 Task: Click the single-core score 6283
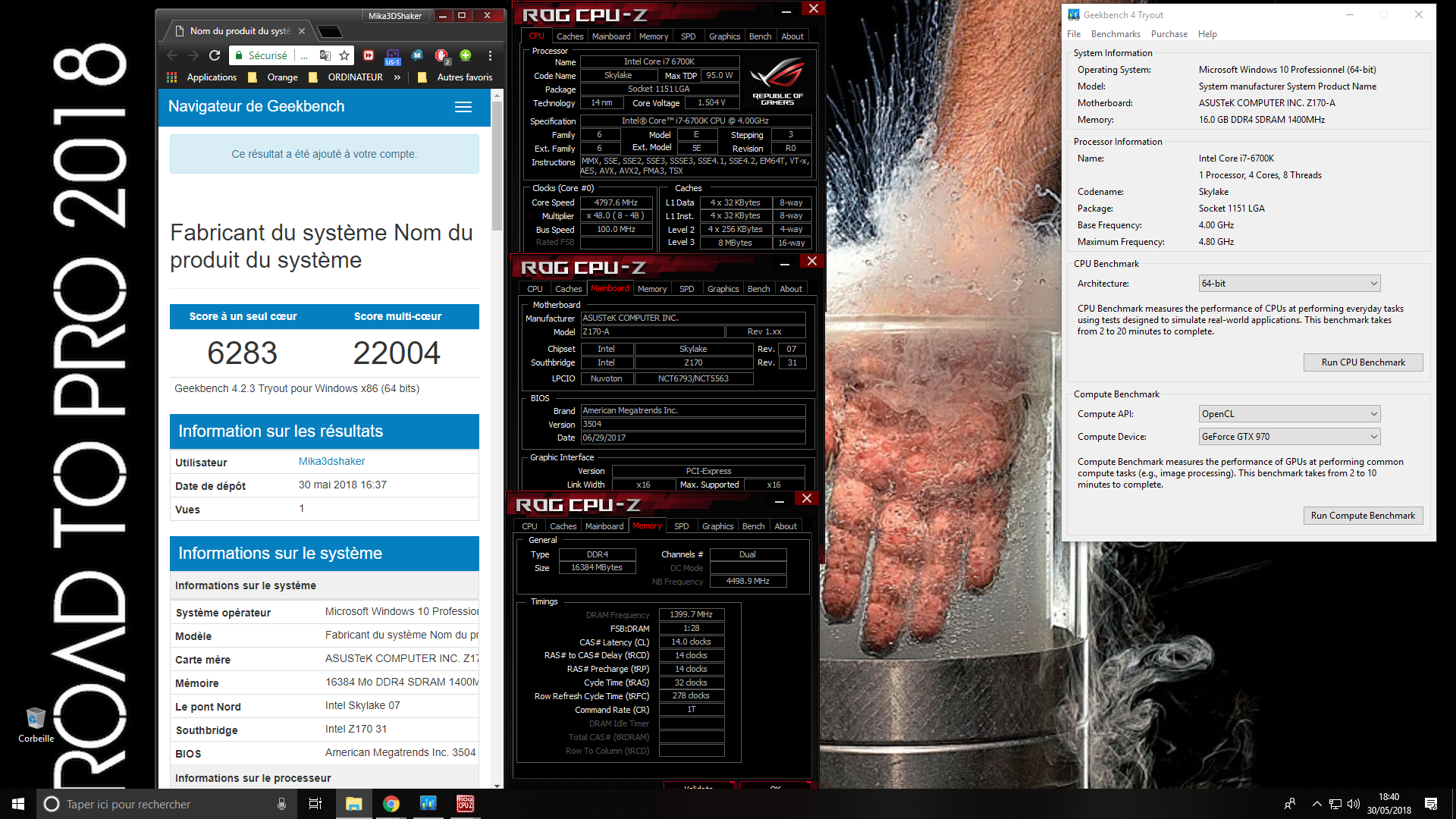pos(243,353)
